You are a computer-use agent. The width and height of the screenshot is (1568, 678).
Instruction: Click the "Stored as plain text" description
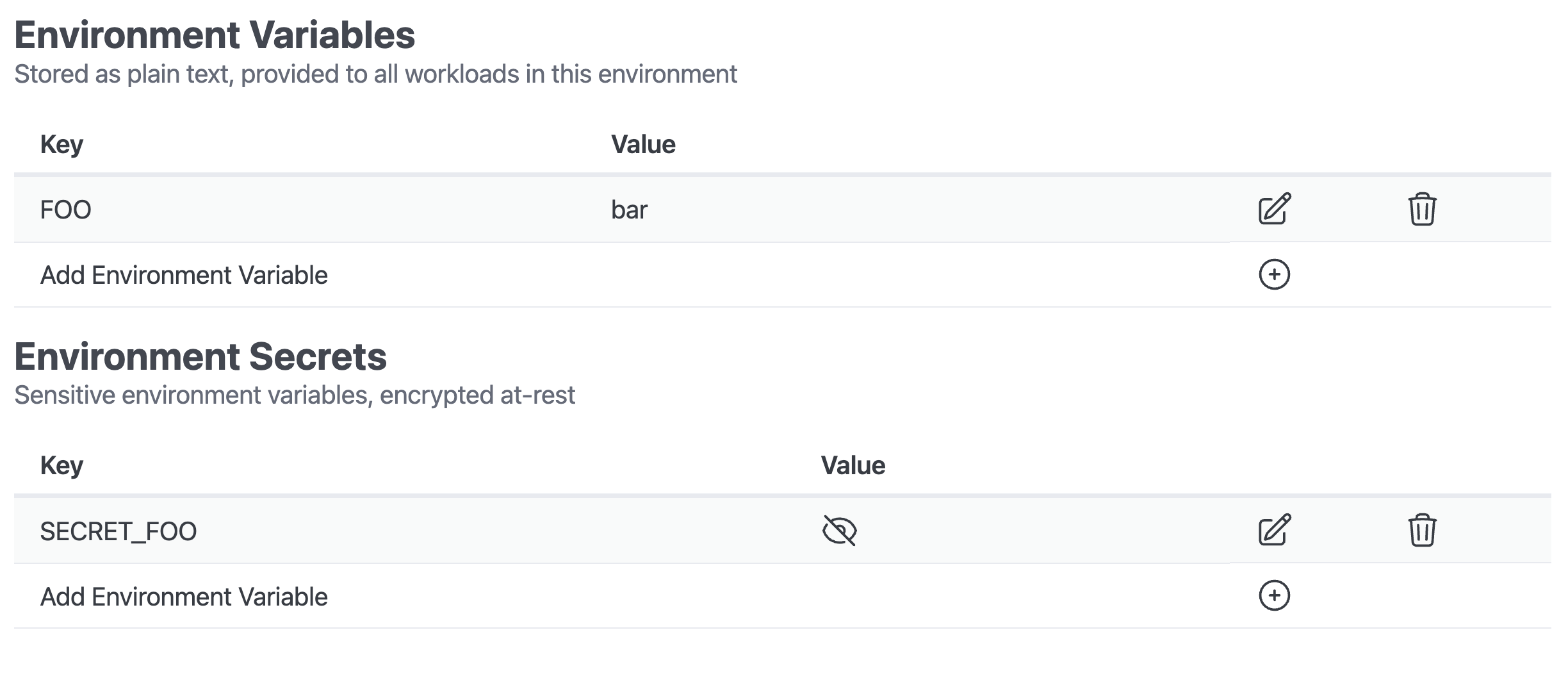coord(375,74)
